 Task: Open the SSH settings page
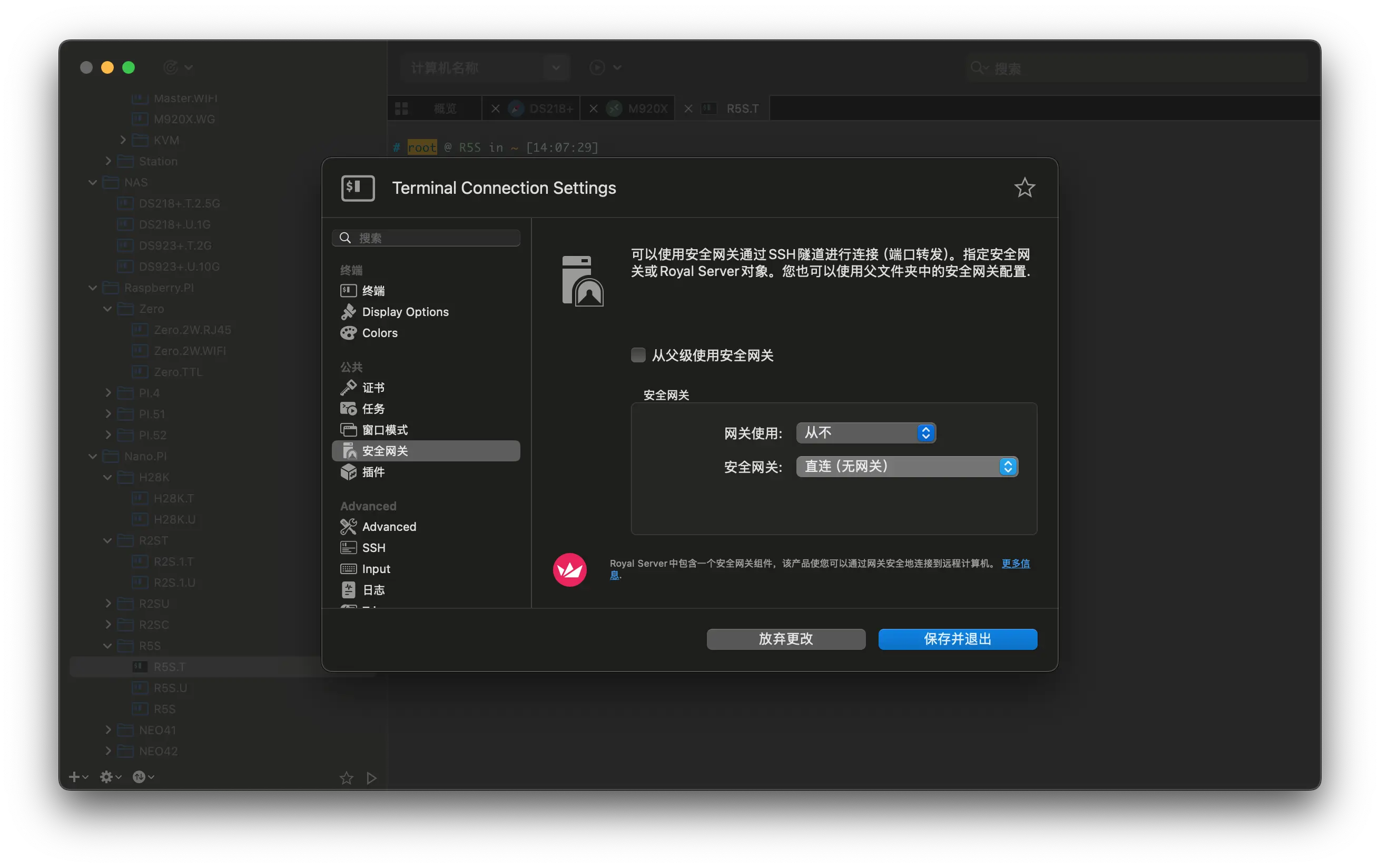click(x=373, y=548)
